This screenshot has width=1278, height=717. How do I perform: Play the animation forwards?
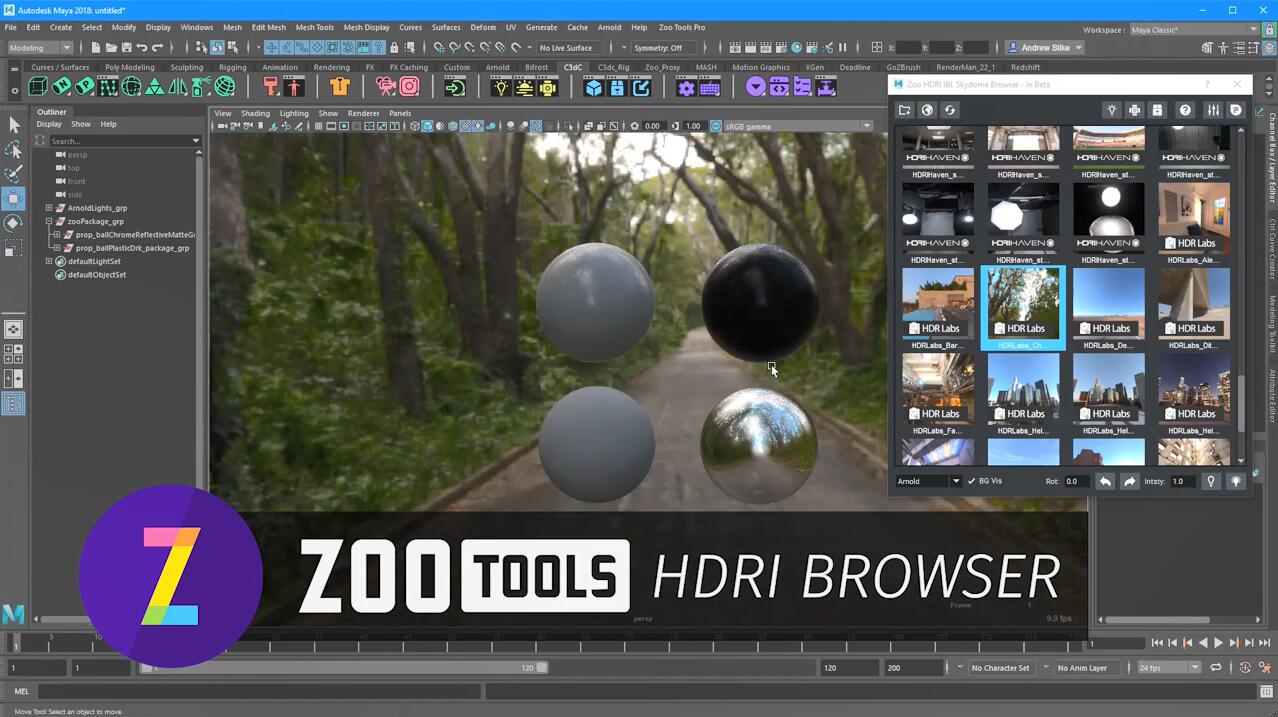coord(1218,643)
